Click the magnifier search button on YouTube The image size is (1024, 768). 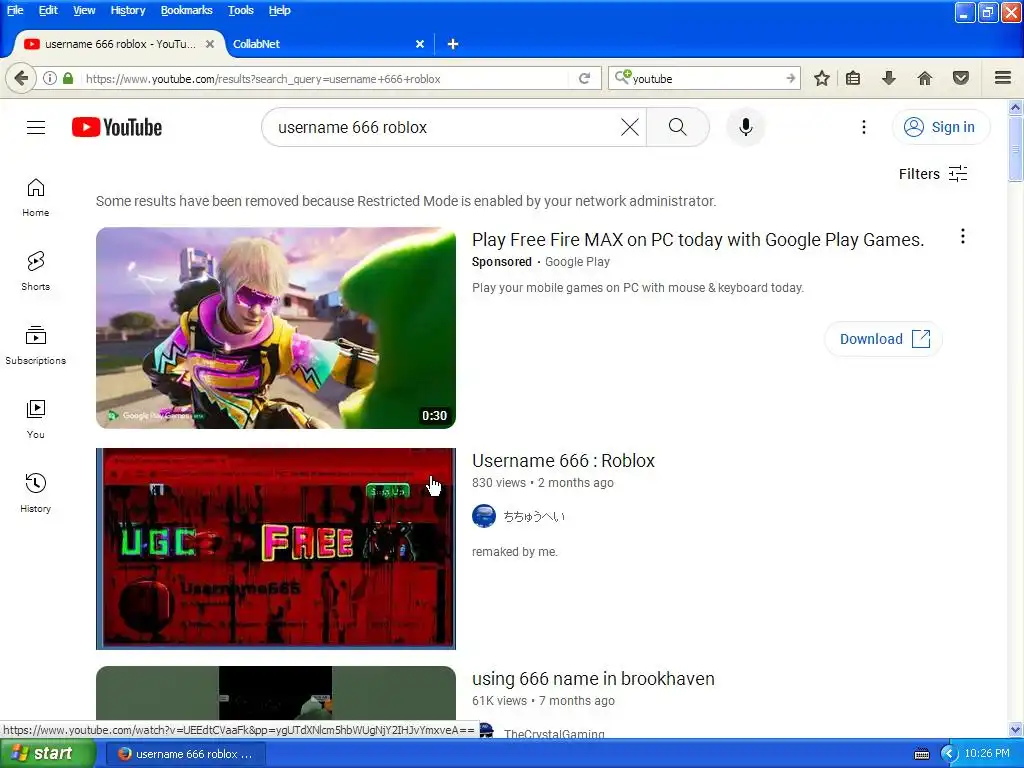(x=678, y=127)
